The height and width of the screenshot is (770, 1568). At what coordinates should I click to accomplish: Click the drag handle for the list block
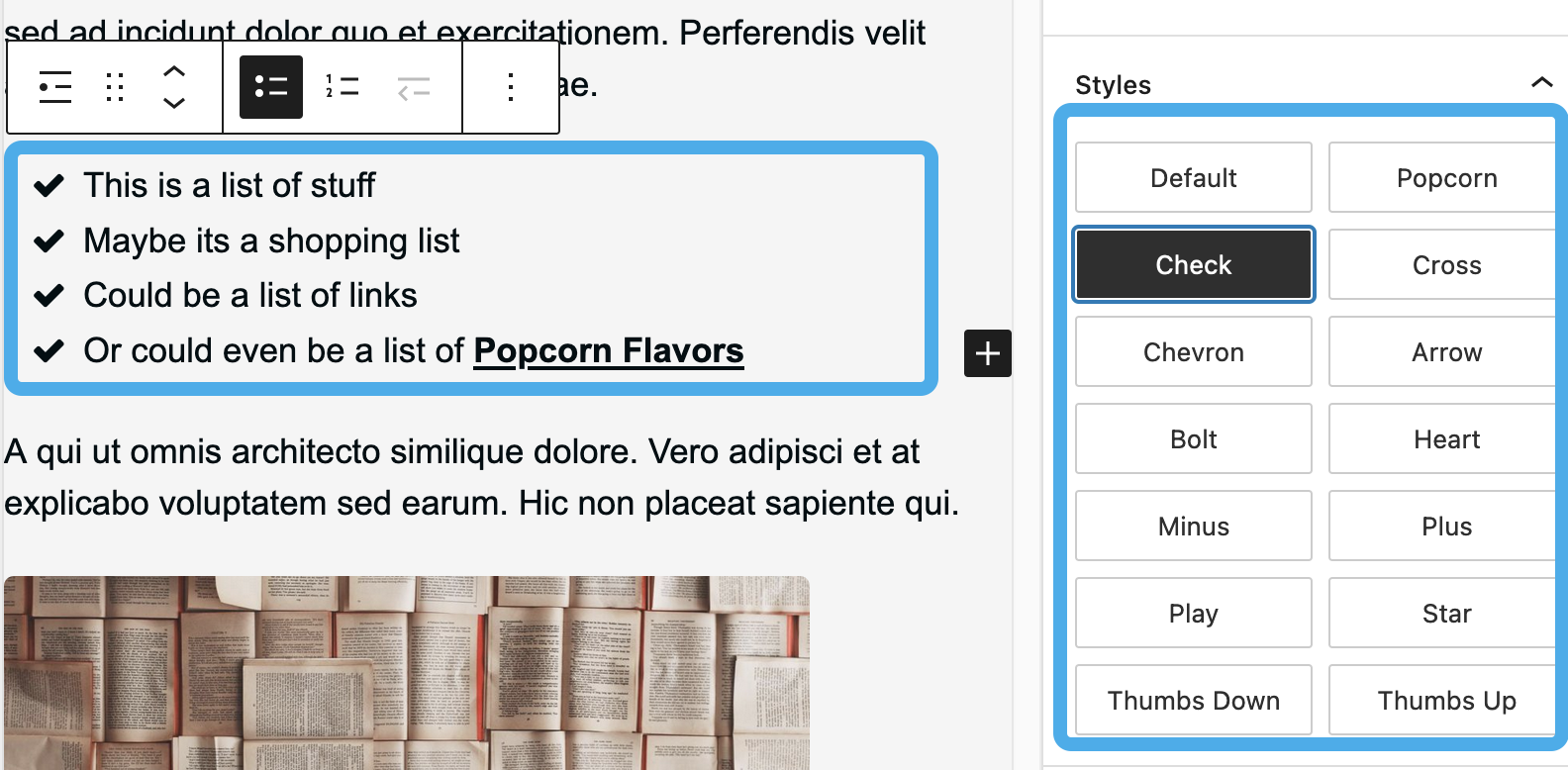tap(114, 87)
